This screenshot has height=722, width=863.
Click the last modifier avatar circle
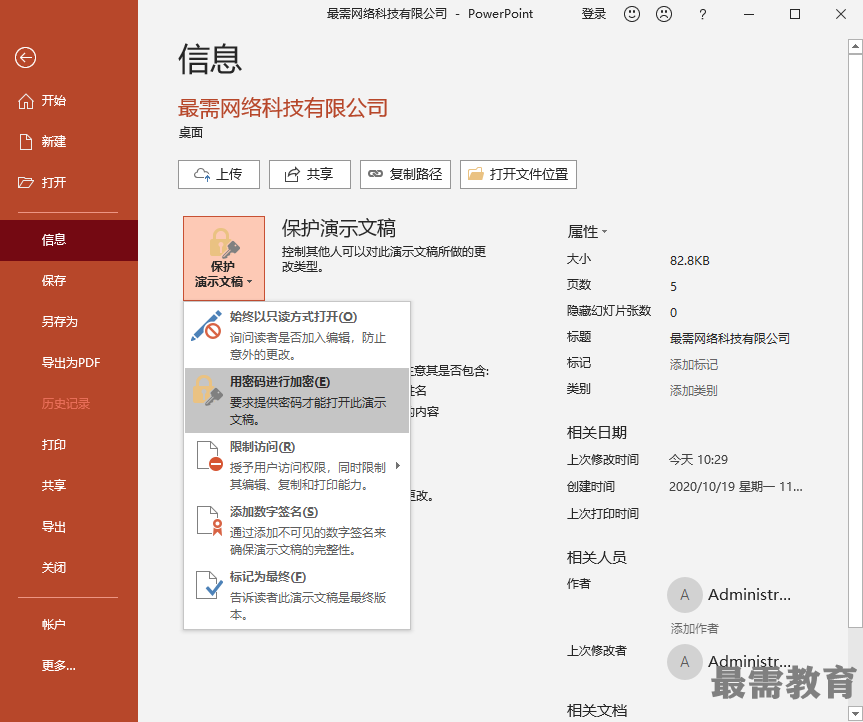[685, 662]
